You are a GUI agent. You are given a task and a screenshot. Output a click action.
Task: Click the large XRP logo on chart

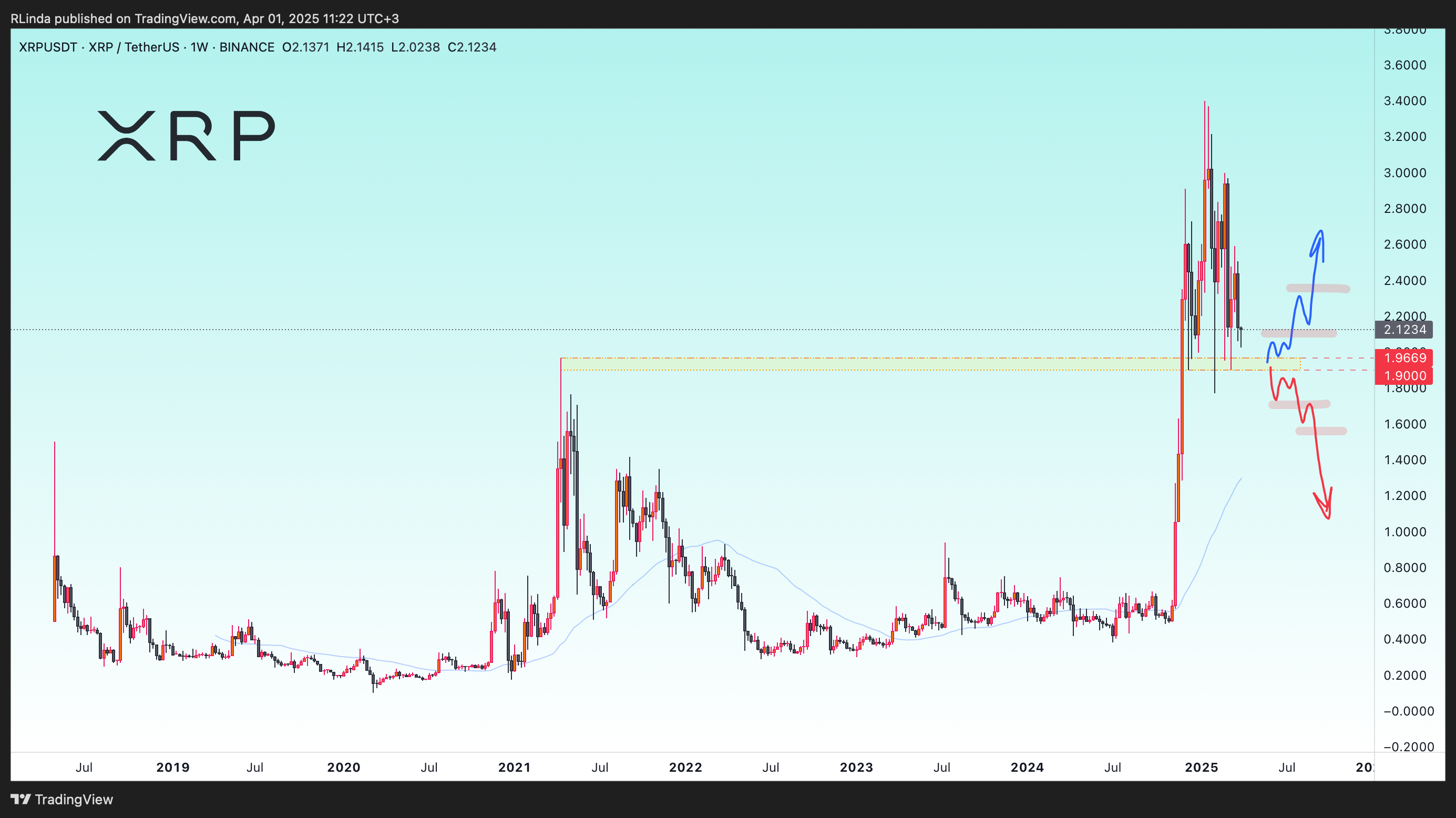tap(186, 136)
